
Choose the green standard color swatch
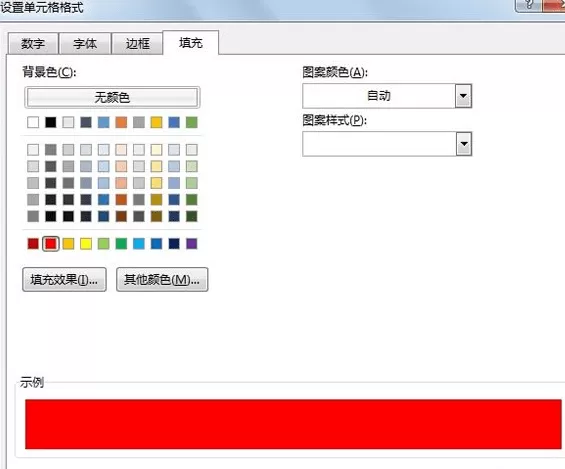click(x=121, y=244)
